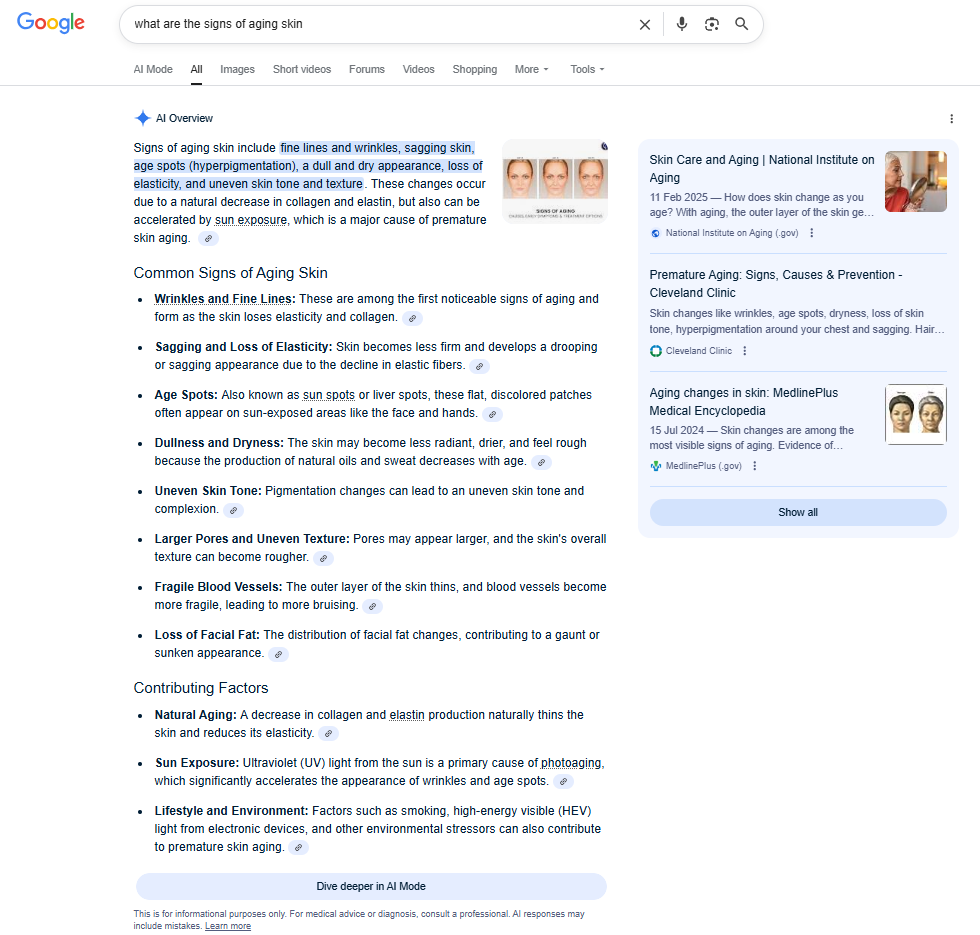Switch to the Images tab

click(x=237, y=70)
